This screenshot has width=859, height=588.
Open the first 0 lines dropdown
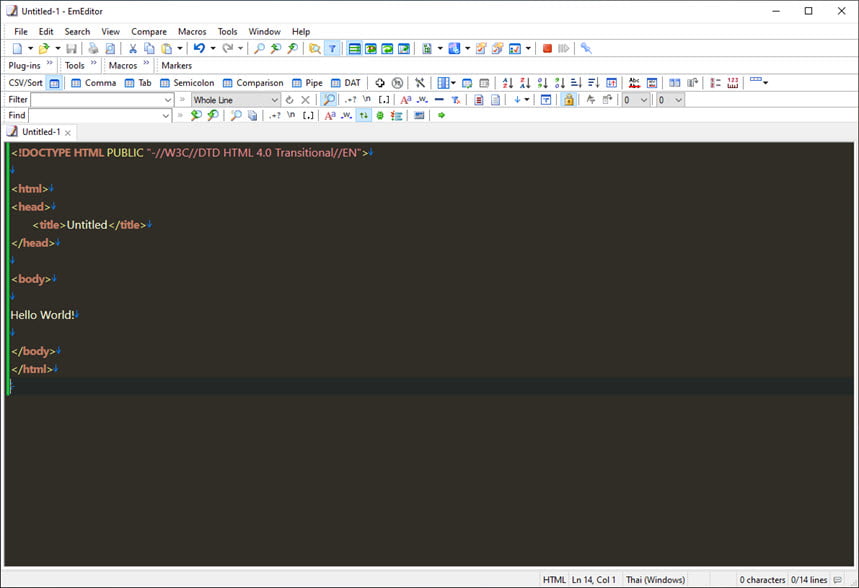(644, 100)
